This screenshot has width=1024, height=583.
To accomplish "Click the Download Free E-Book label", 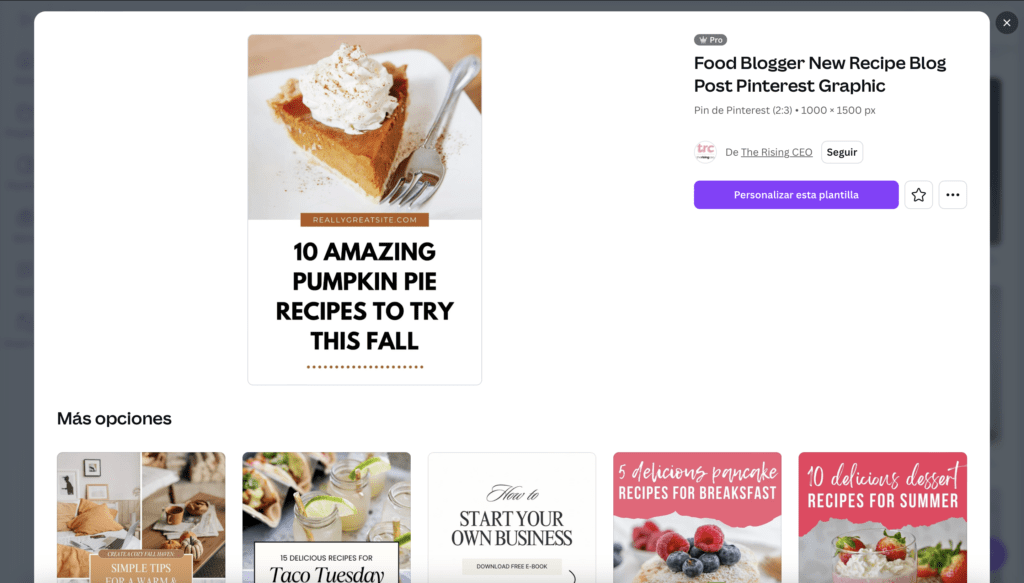I will (511, 566).
